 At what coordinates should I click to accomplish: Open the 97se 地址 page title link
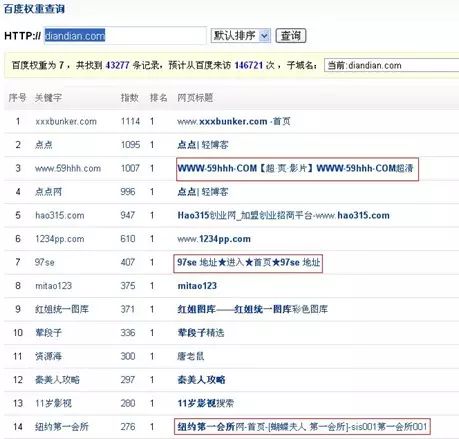click(249, 262)
